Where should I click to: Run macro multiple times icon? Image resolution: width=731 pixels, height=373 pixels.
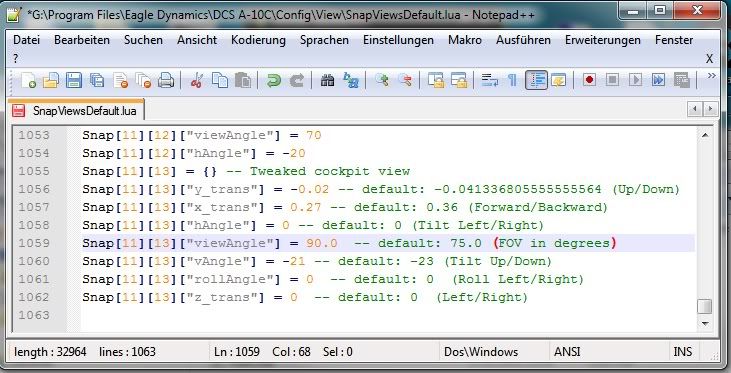658,80
